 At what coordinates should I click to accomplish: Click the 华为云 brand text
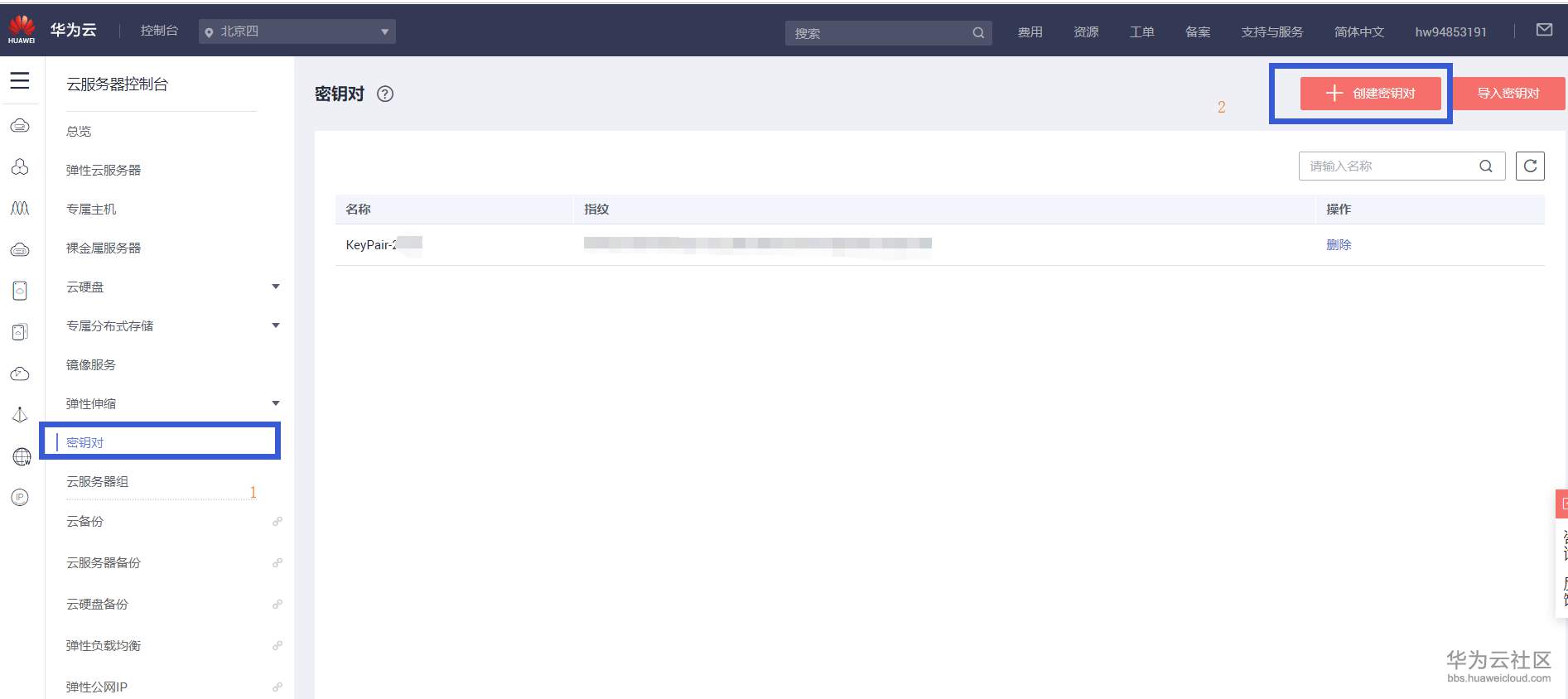[74, 30]
